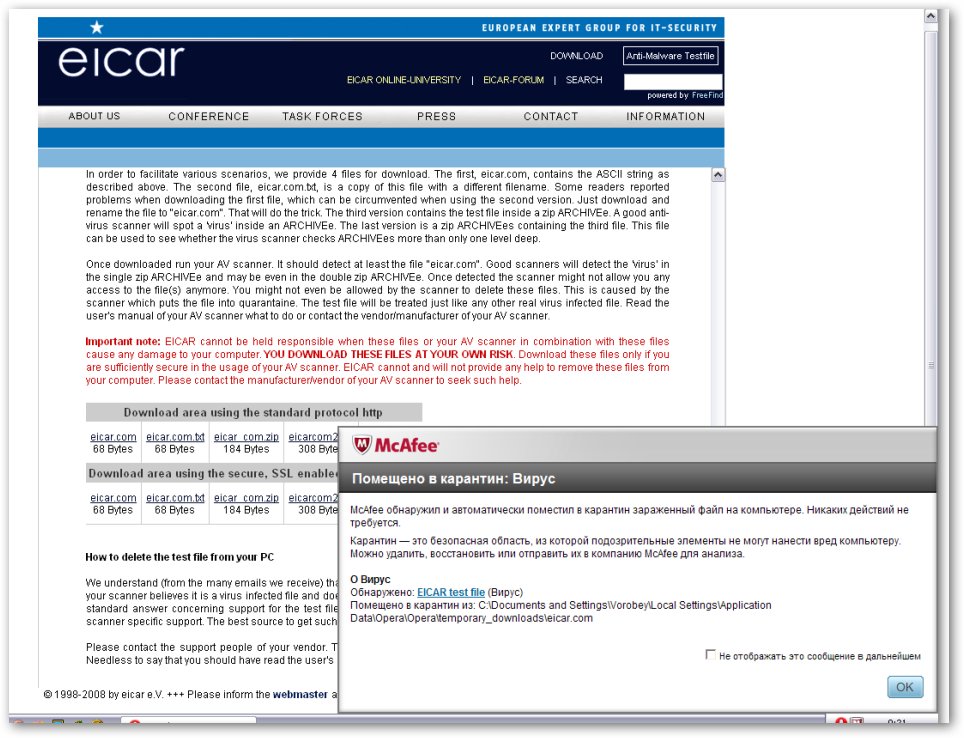
Task: Click the 'Помещено в карантин: Вирус' heading
Action: (x=454, y=478)
